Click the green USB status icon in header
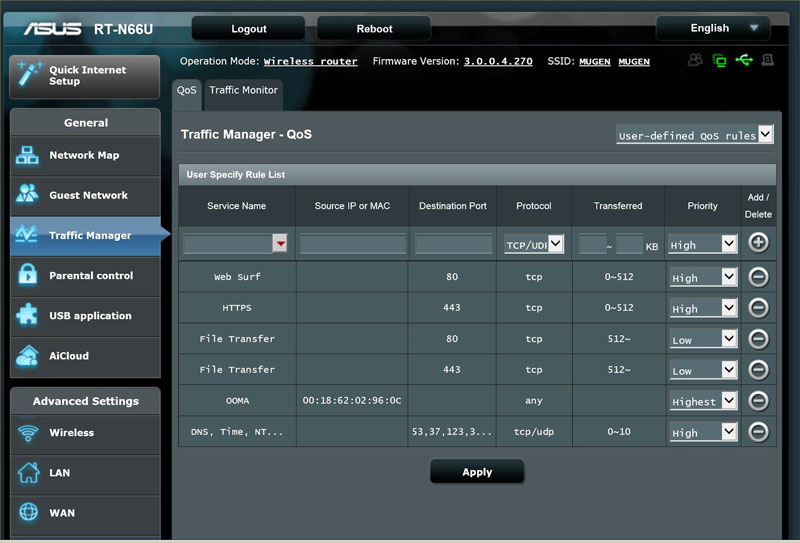Screen dimensions: 800x543 click(744, 60)
